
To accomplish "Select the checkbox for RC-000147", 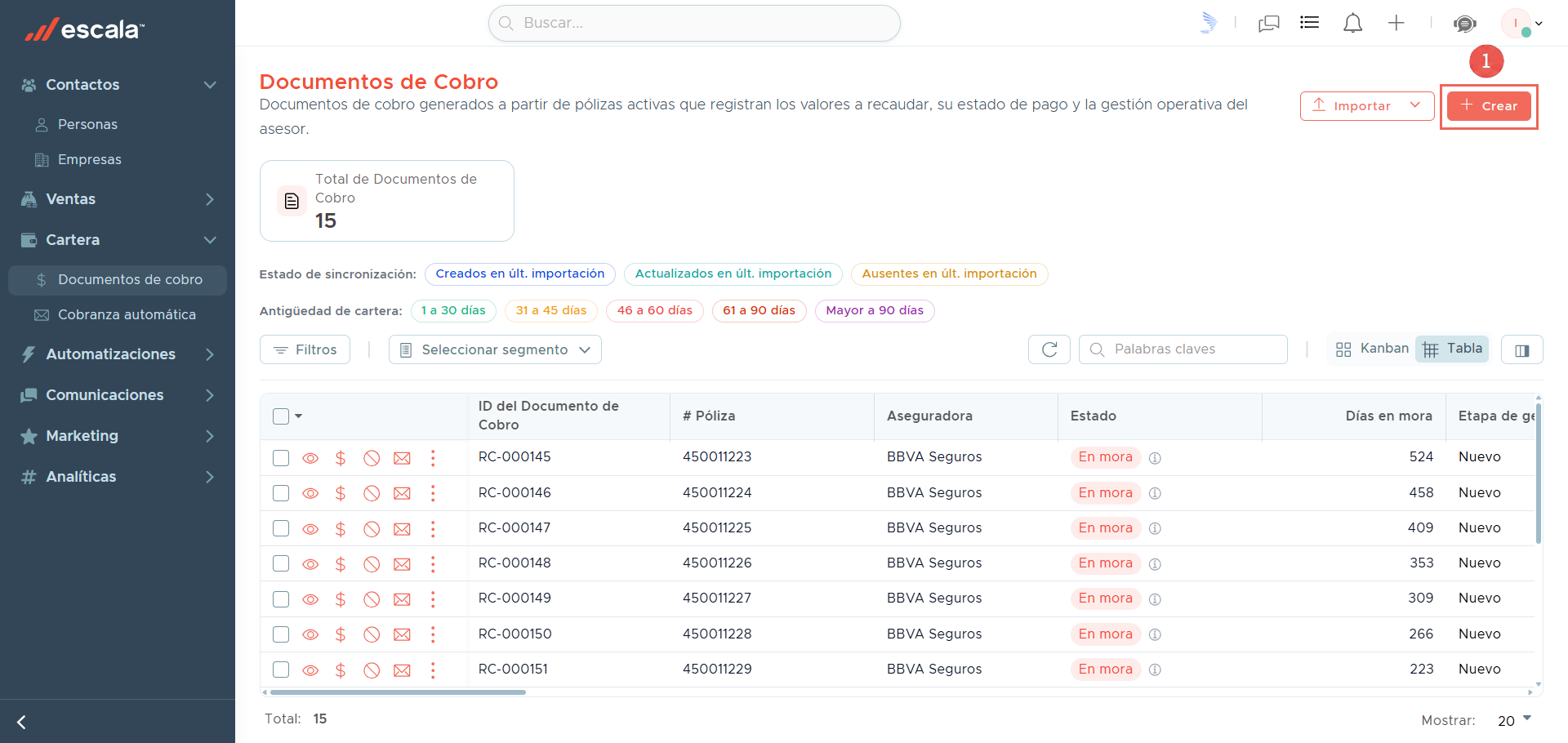I will point(281,528).
